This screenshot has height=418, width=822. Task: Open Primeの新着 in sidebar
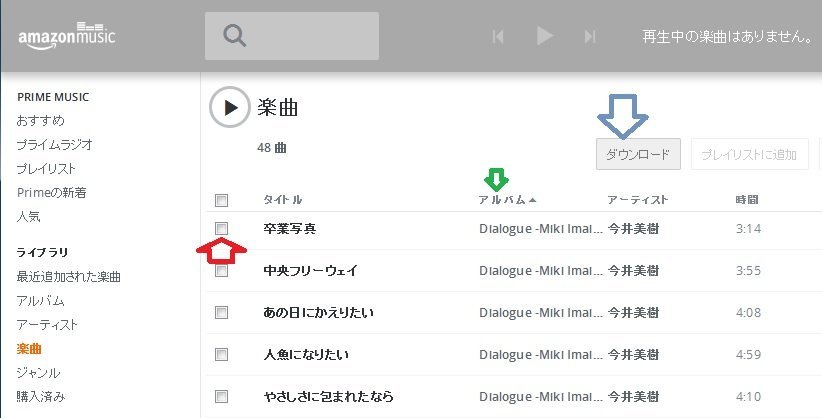[51, 192]
